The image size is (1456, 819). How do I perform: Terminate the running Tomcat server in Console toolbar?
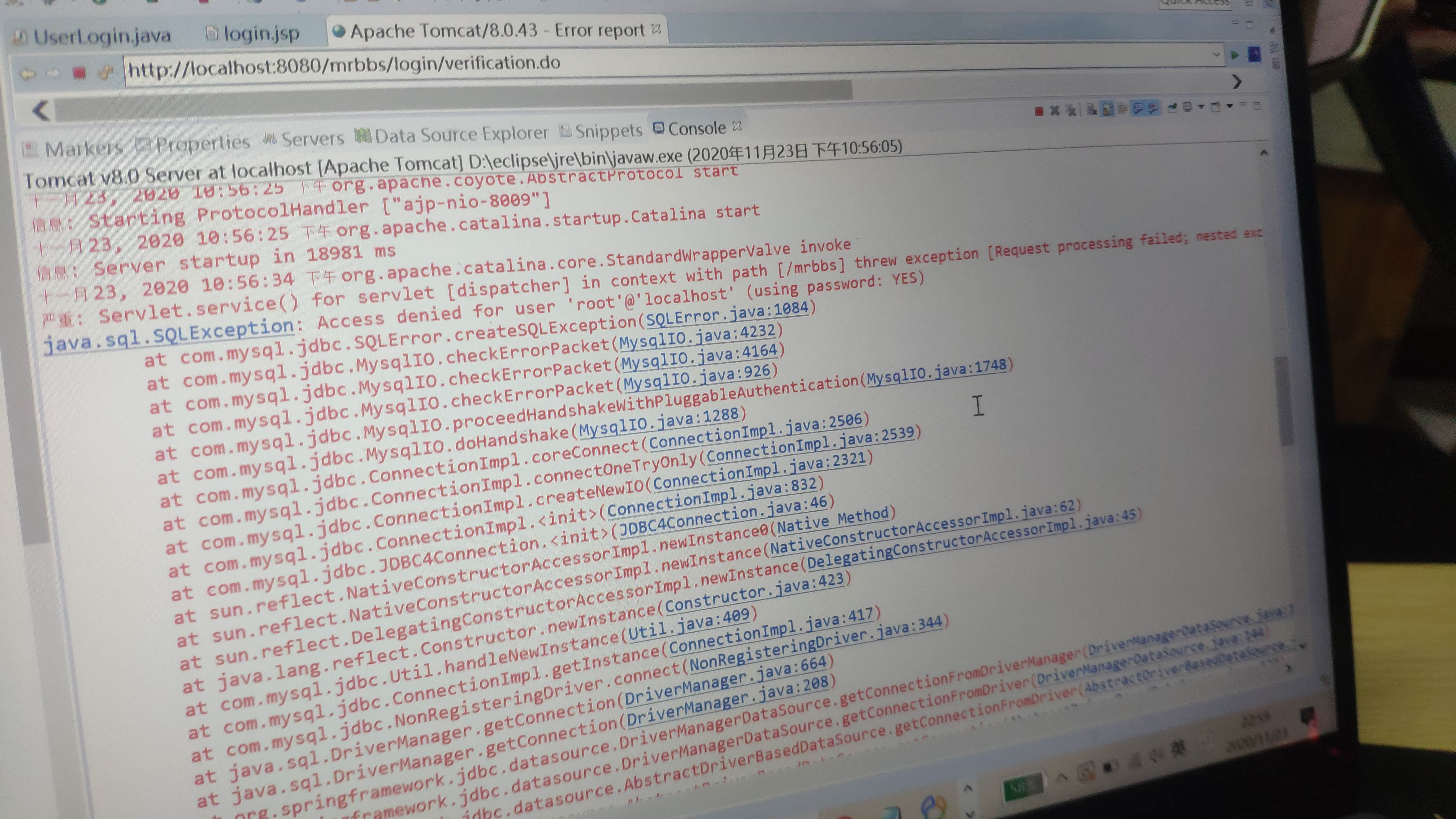(x=1039, y=111)
